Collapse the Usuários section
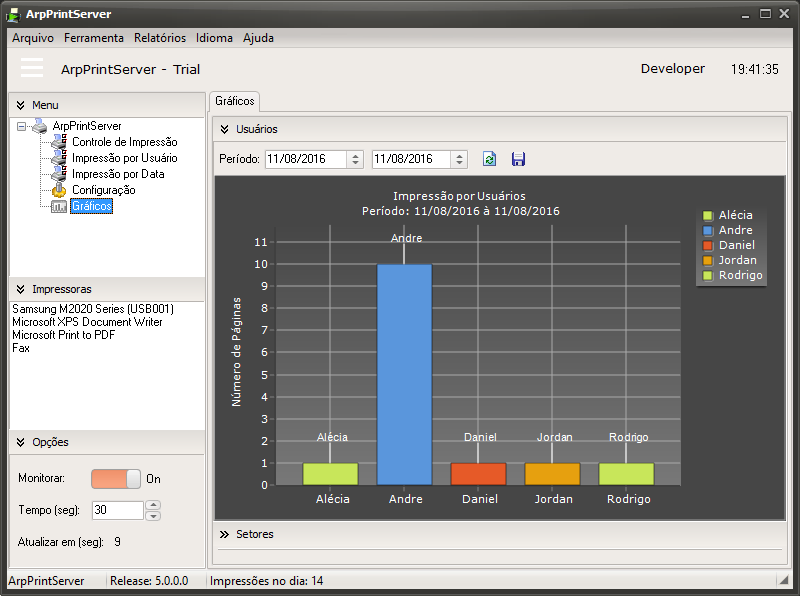 pos(224,129)
